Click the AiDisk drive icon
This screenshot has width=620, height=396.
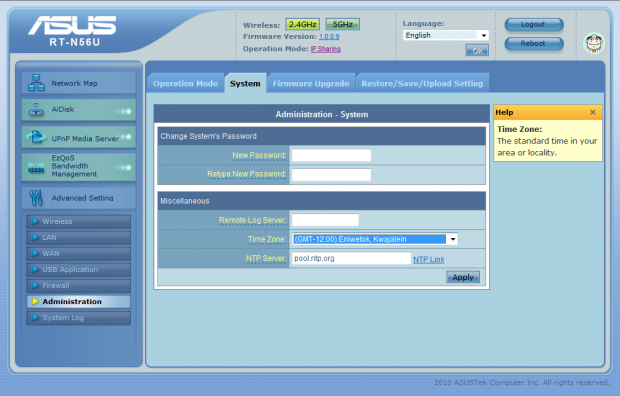(x=36, y=110)
